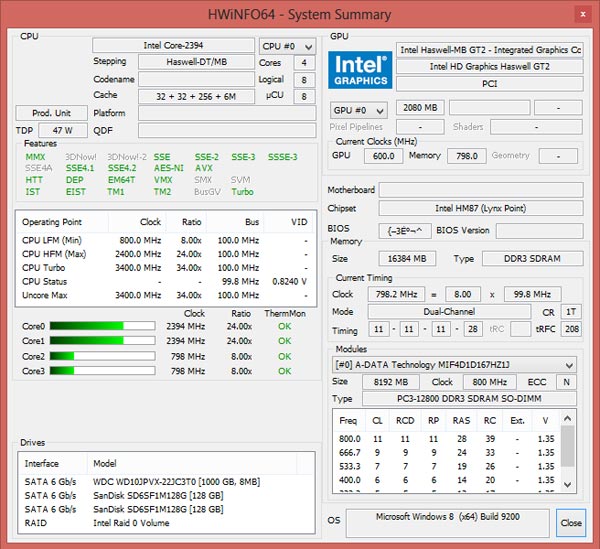Image resolution: width=600 pixels, height=549 pixels.
Task: Click the empty Platform field
Action: 227,113
